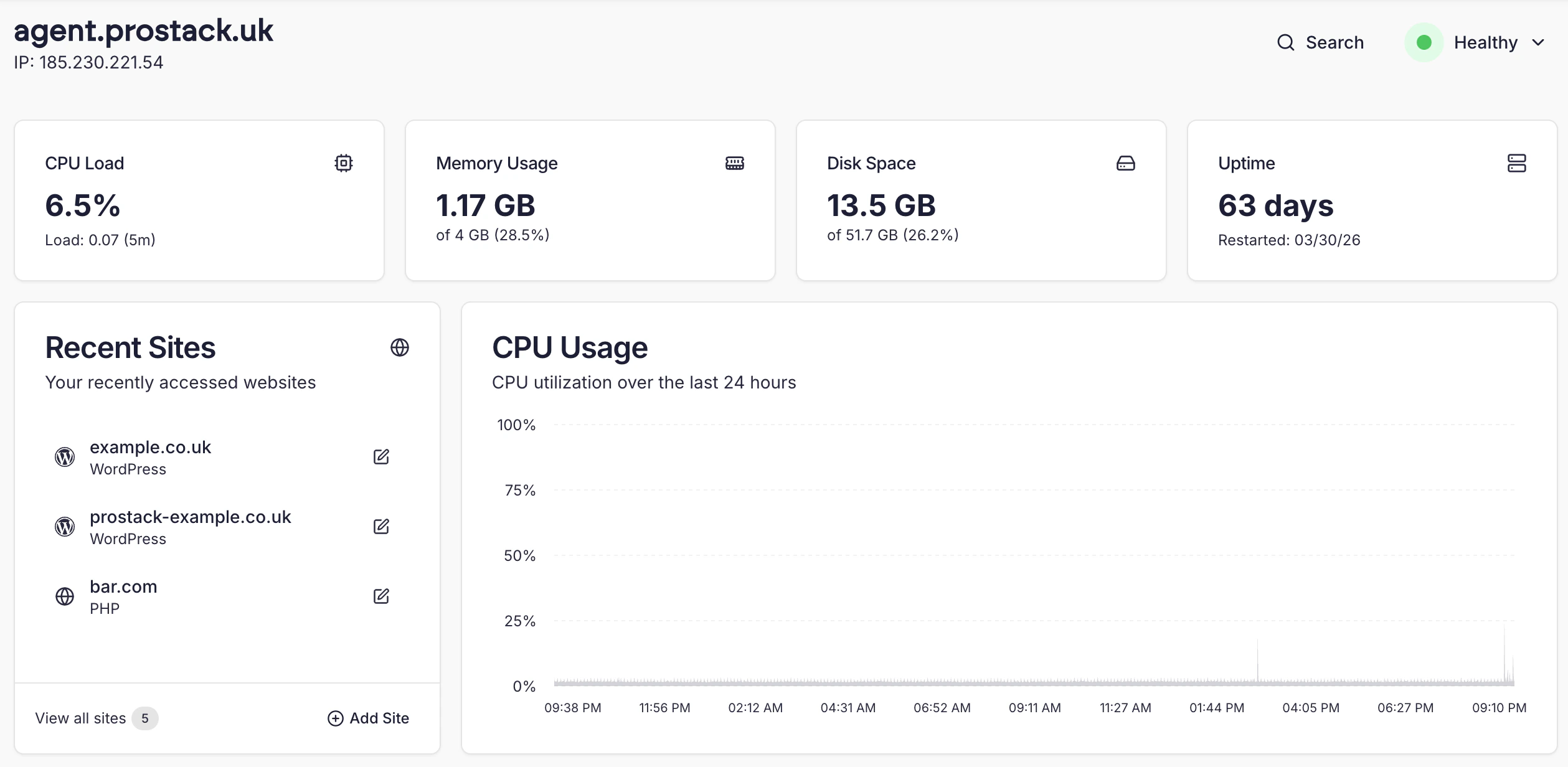Click the magnifier search icon

pos(1286,42)
